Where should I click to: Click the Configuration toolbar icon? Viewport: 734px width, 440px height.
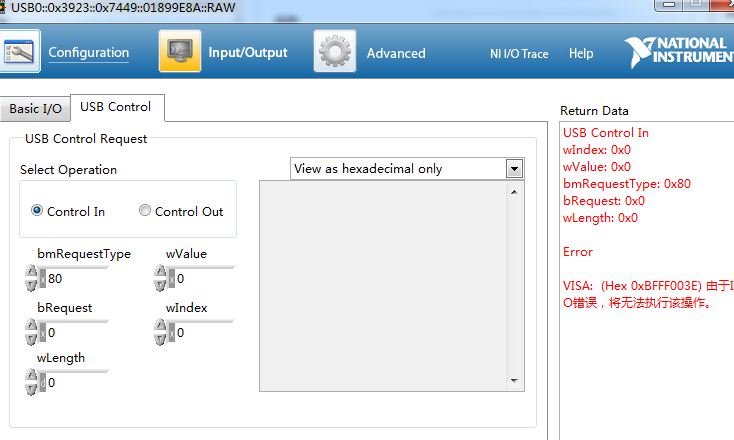20,52
